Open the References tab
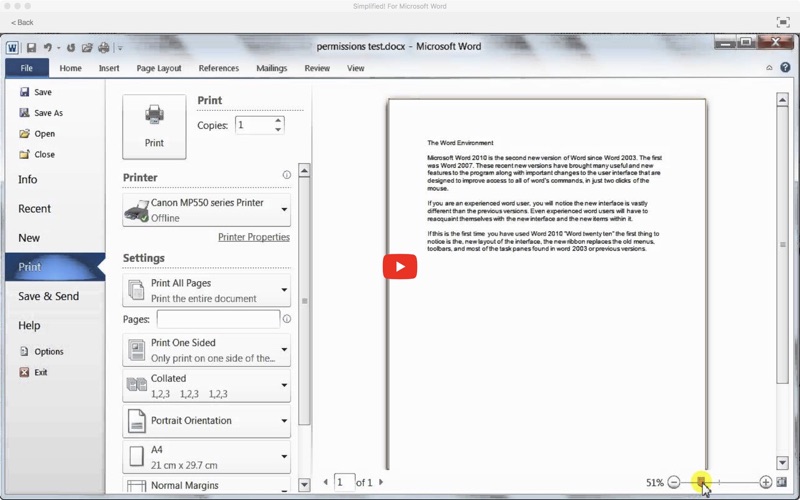This screenshot has height=500, width=800. coord(218,68)
